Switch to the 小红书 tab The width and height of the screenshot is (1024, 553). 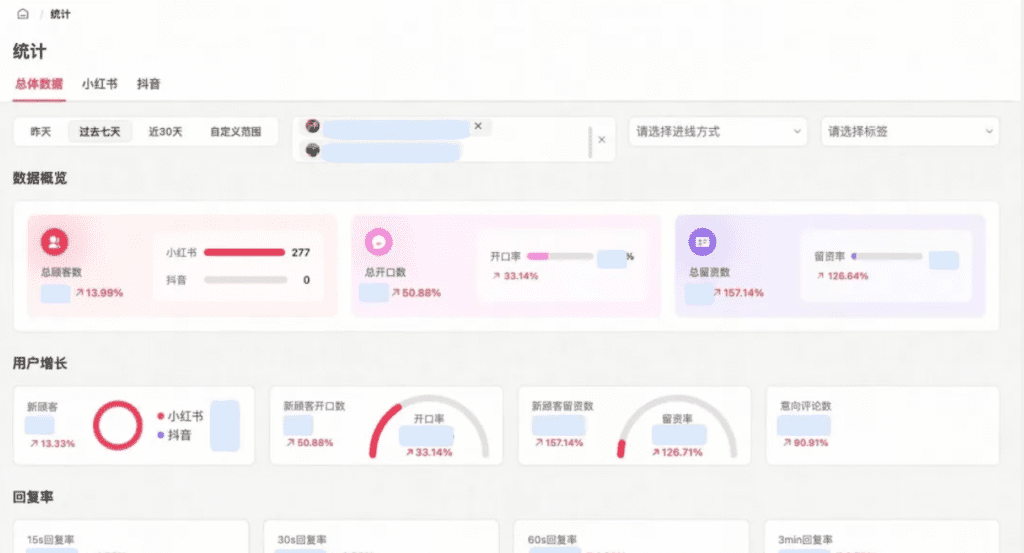[99, 84]
